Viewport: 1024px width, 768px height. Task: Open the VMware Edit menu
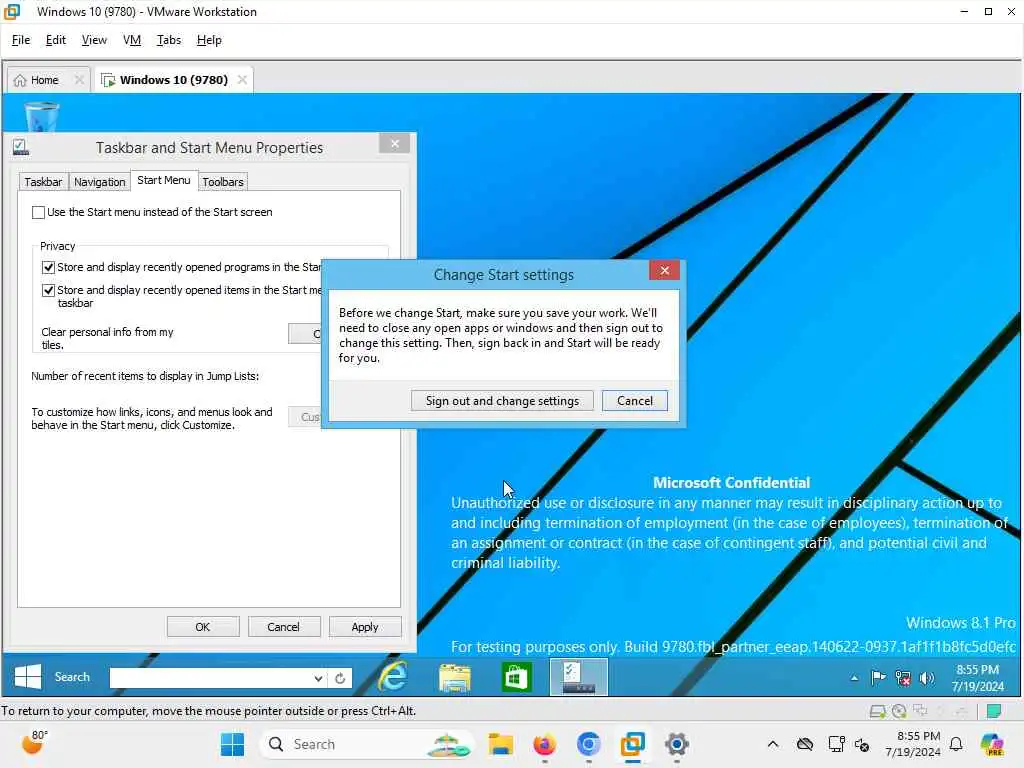pyautogui.click(x=56, y=40)
